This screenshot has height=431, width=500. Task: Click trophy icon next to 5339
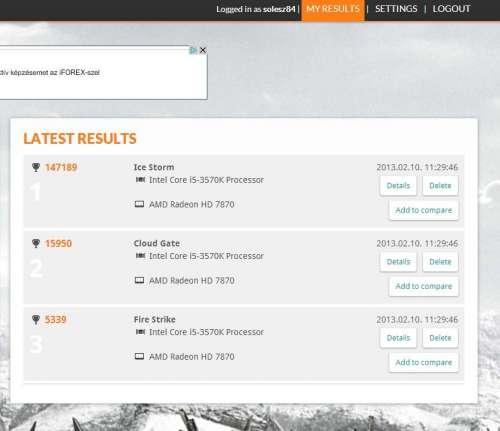36,319
